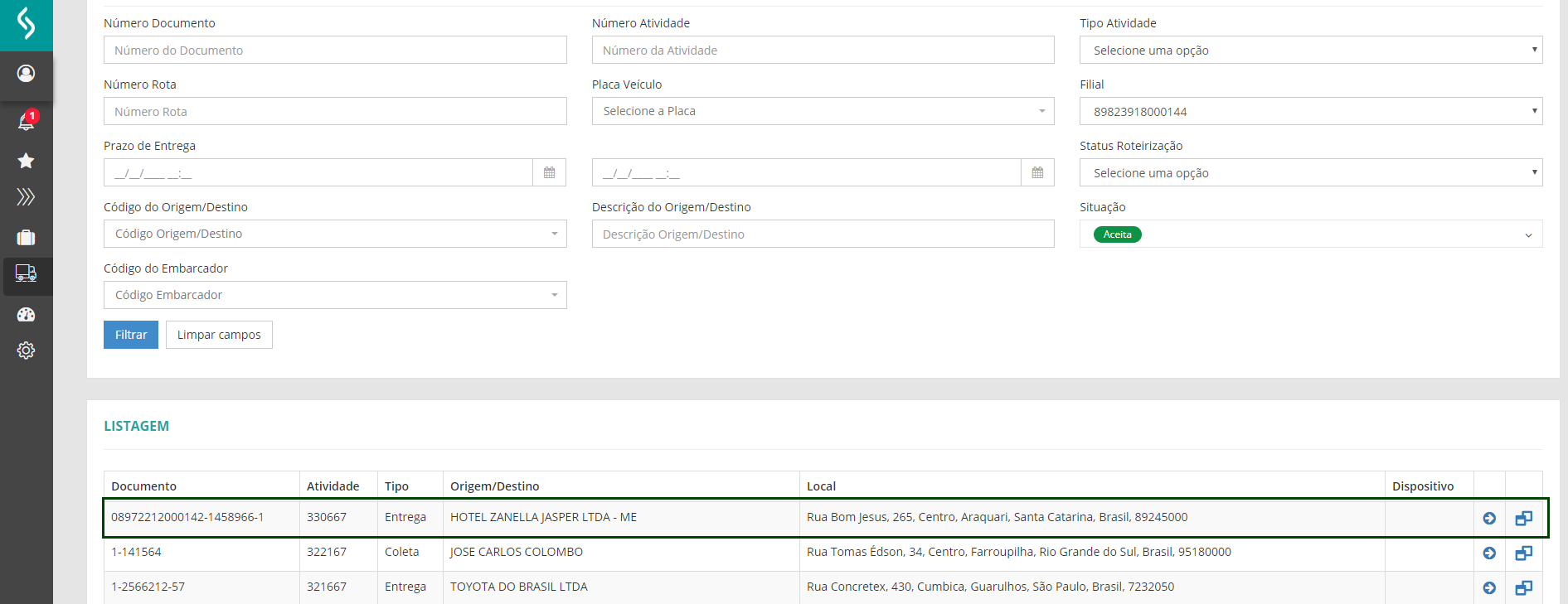
Task: Click the truck transport icon in sidebar
Action: 26,273
